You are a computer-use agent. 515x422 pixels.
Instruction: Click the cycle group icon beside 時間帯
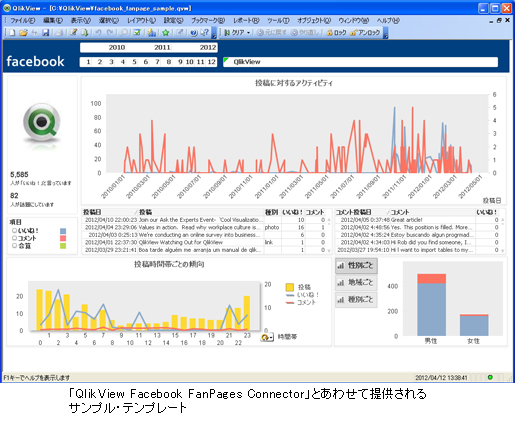pos(267,337)
